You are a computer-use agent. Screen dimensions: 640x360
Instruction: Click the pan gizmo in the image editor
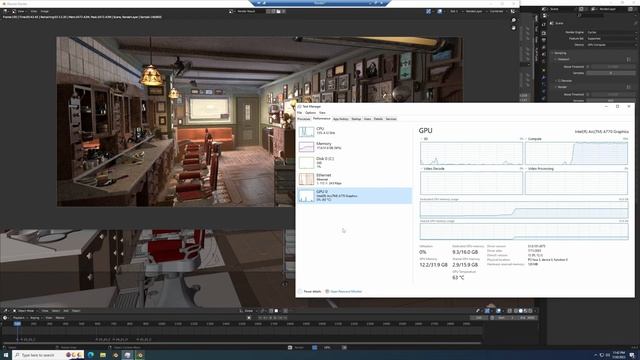coord(513,28)
